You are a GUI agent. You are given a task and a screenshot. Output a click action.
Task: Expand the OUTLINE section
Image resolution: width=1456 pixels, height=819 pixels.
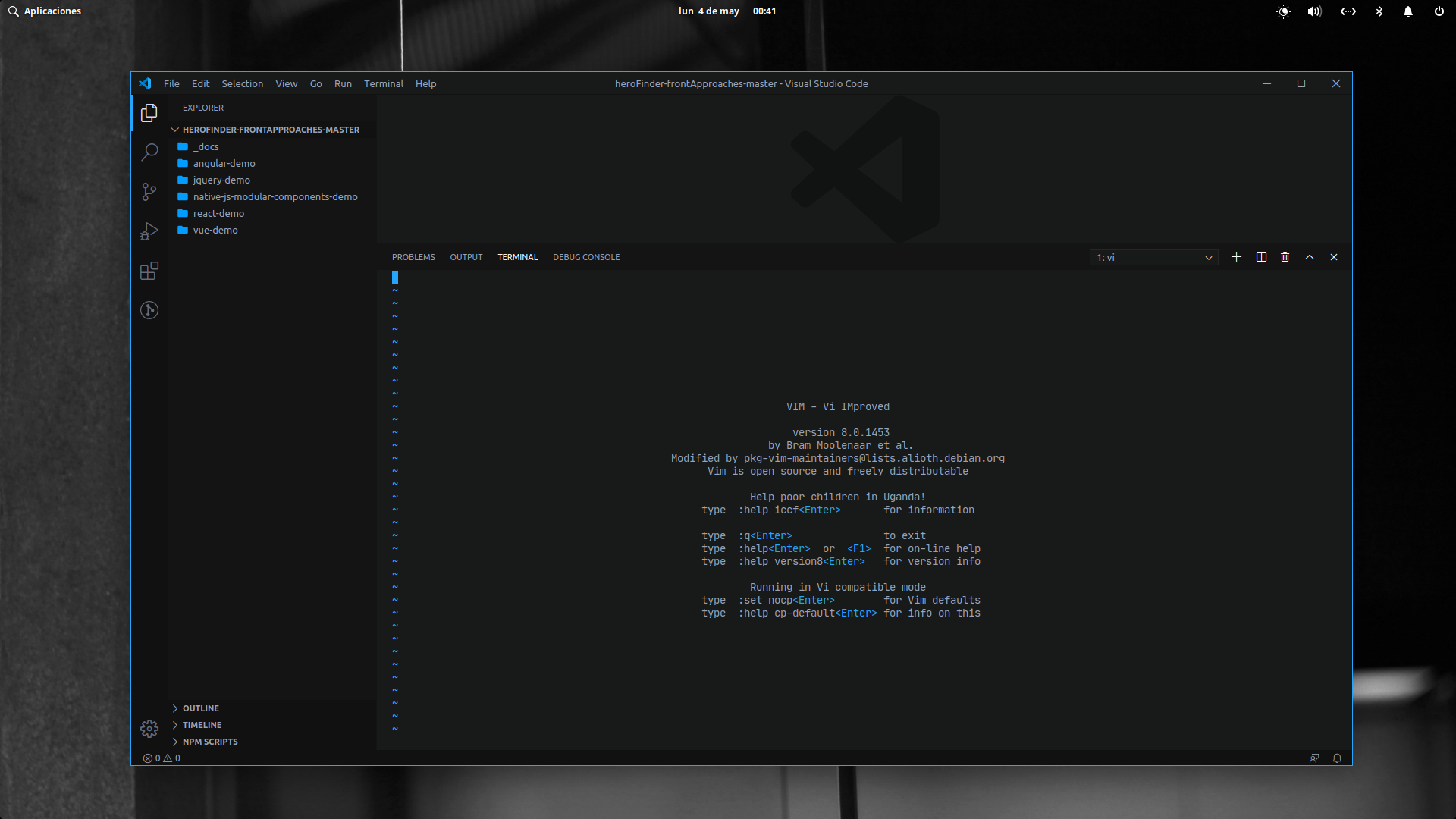coord(200,708)
